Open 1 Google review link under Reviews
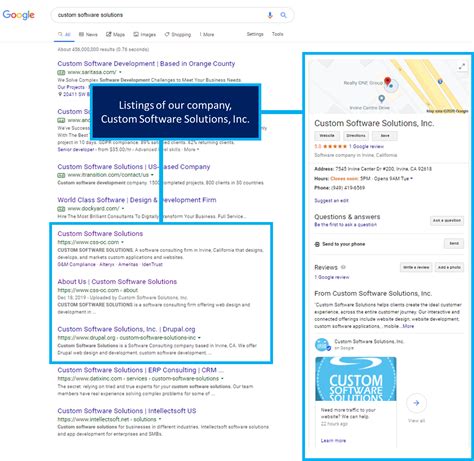The height and width of the screenshot is (461, 474). (x=332, y=277)
